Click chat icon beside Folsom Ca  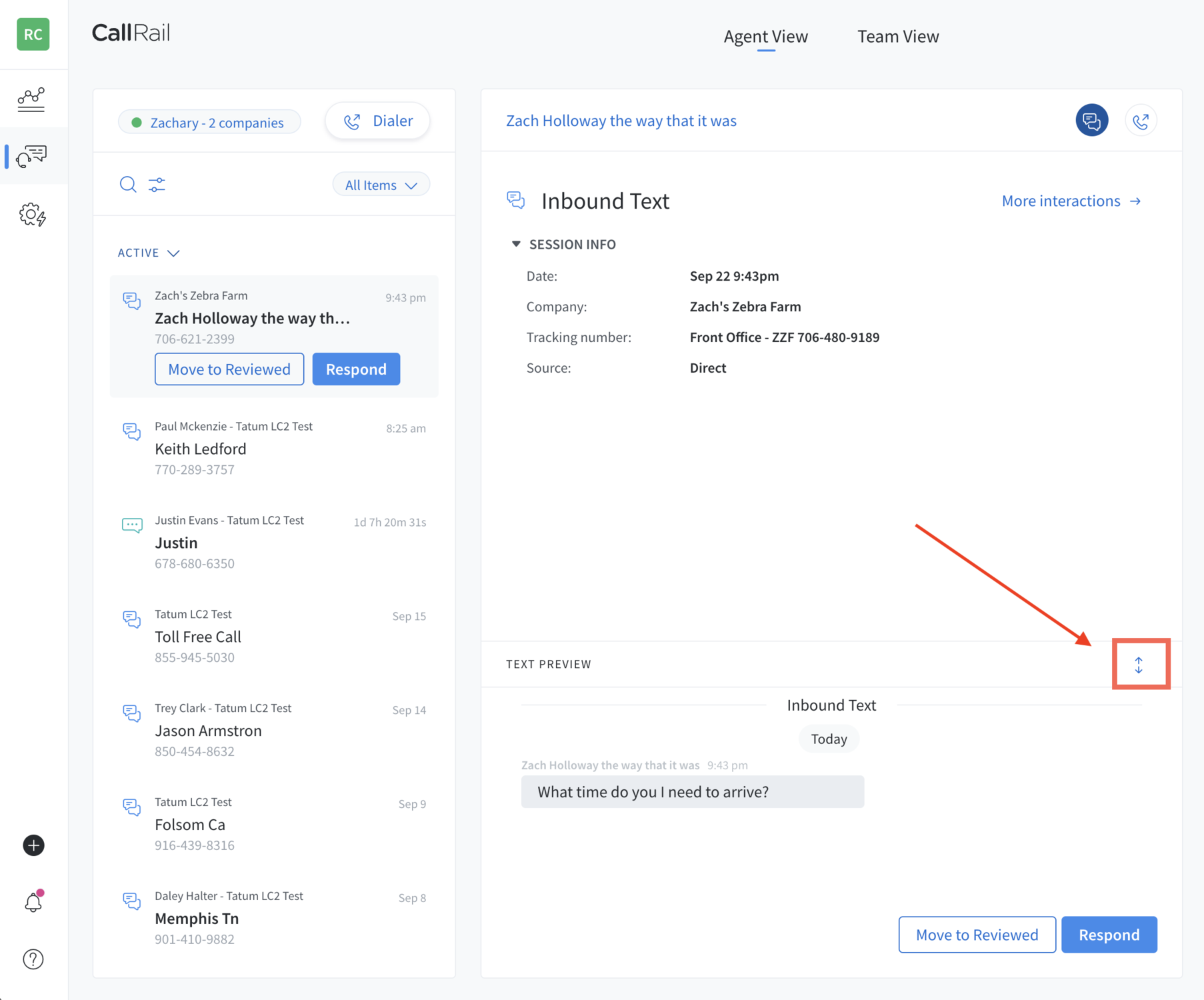132,807
